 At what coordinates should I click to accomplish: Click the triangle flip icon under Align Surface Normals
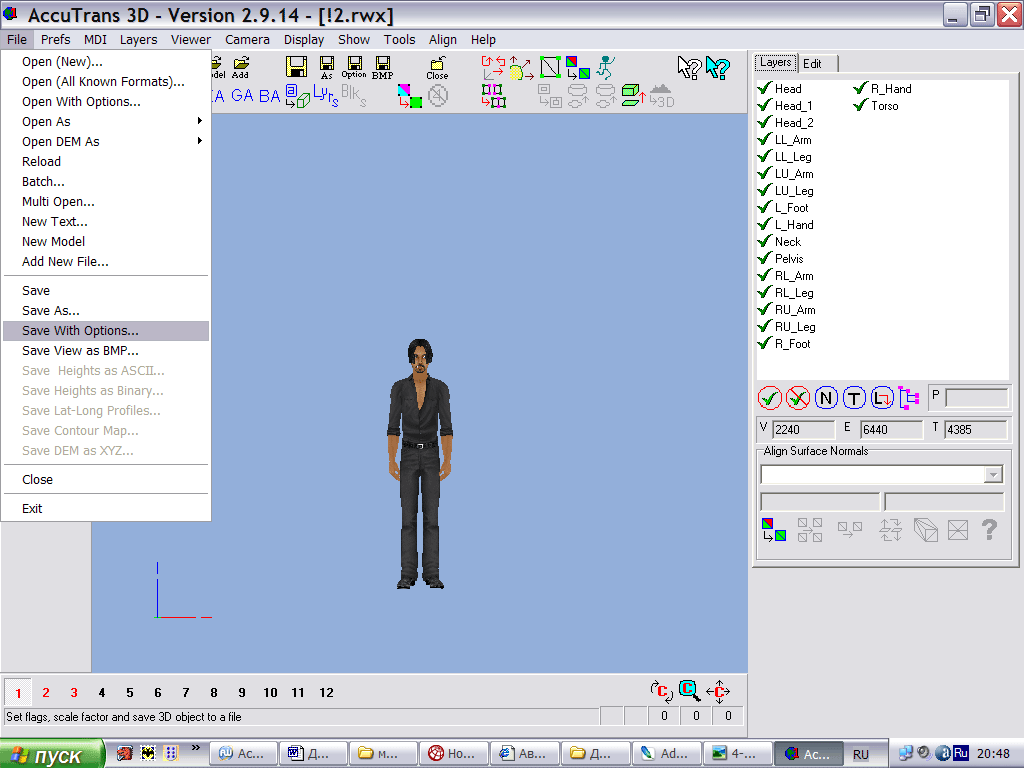click(x=774, y=530)
